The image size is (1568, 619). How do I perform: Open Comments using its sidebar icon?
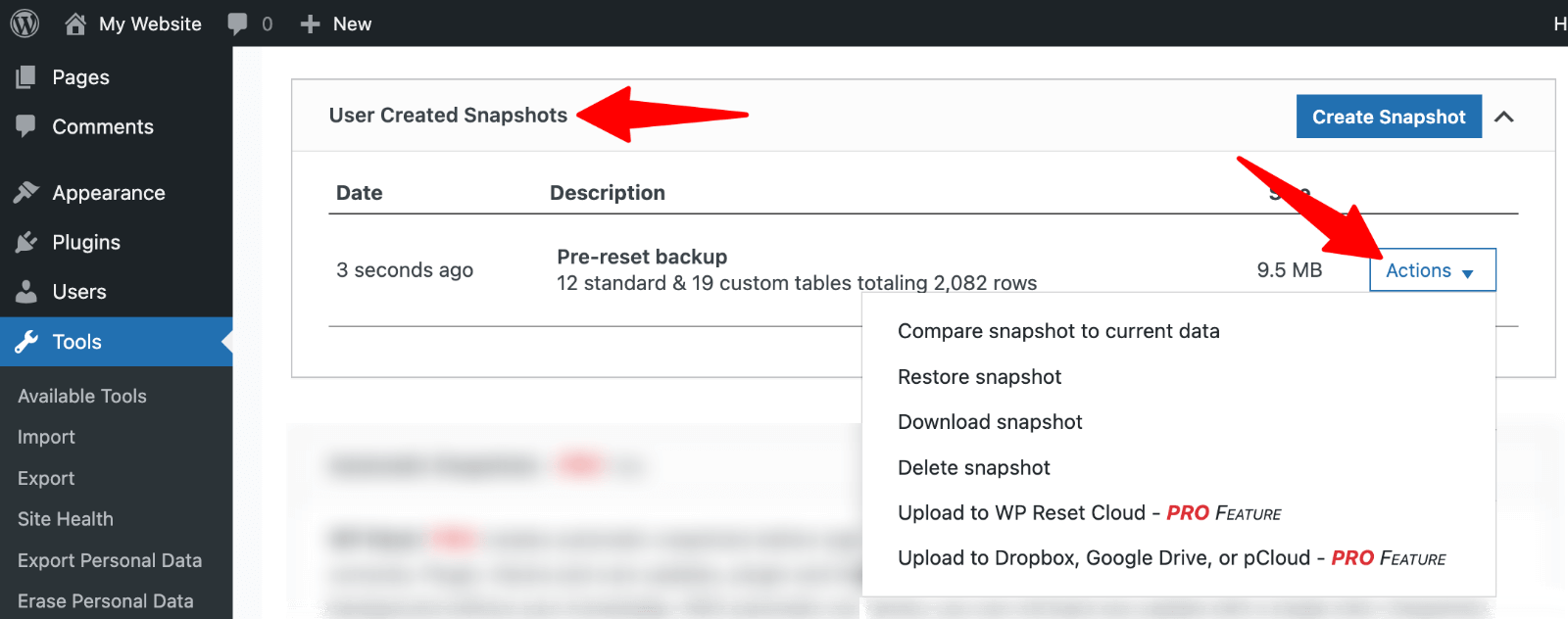click(x=25, y=126)
